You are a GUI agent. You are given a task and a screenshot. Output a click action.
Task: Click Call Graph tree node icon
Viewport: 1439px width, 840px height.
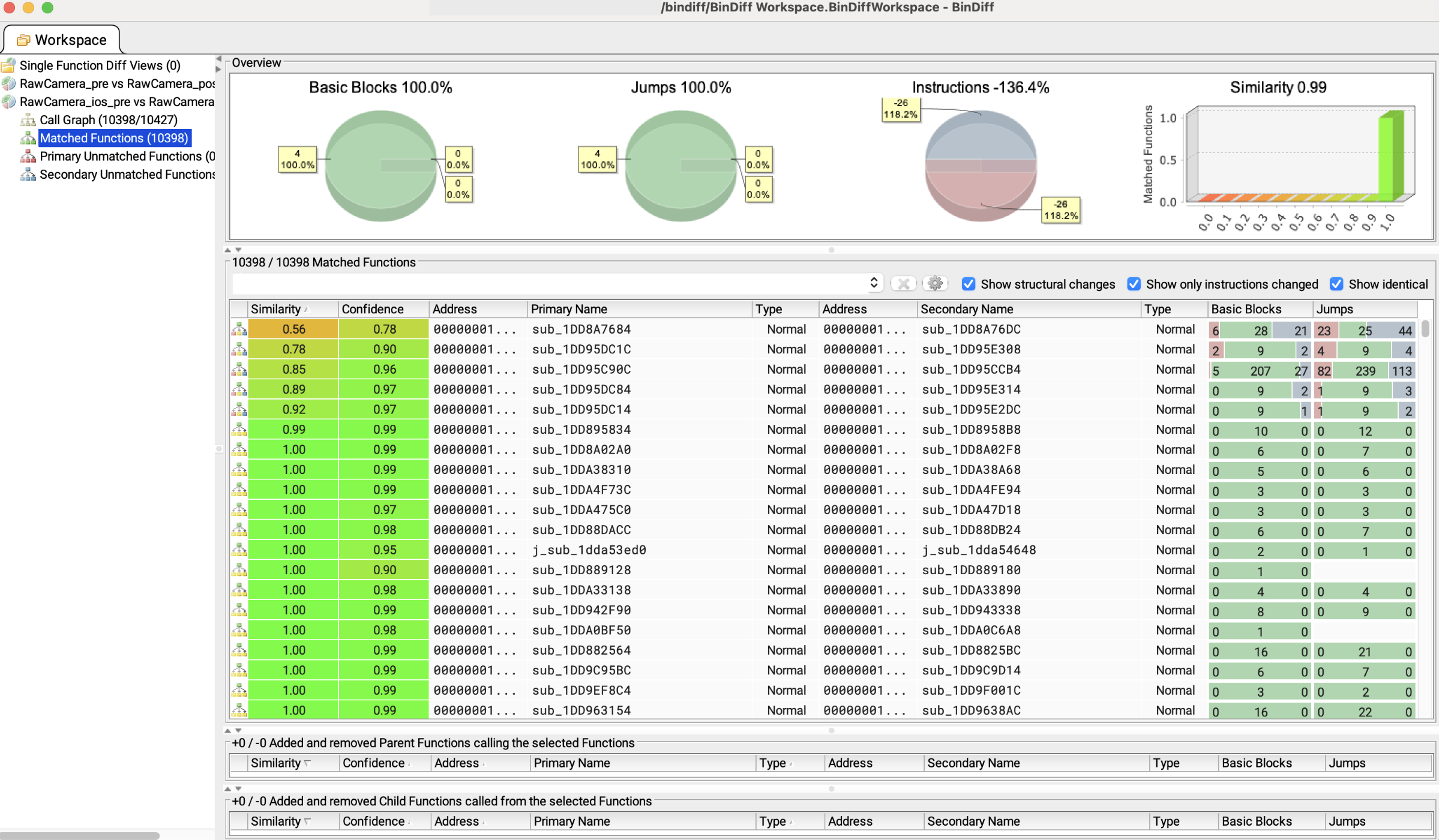click(x=28, y=120)
